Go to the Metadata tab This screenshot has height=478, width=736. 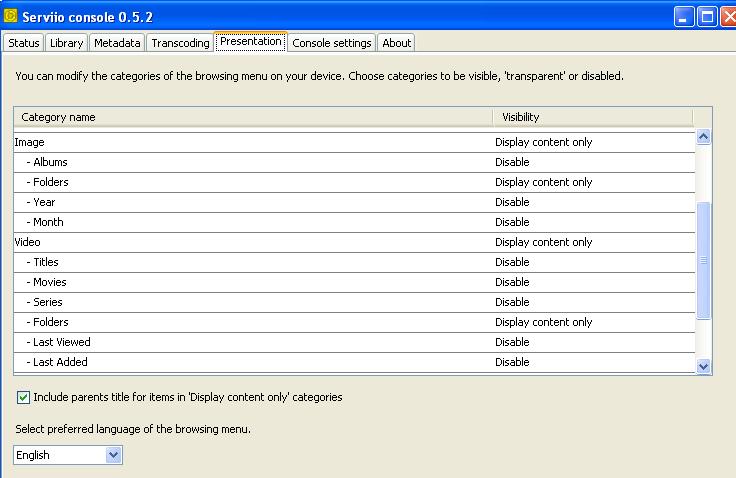click(x=117, y=43)
